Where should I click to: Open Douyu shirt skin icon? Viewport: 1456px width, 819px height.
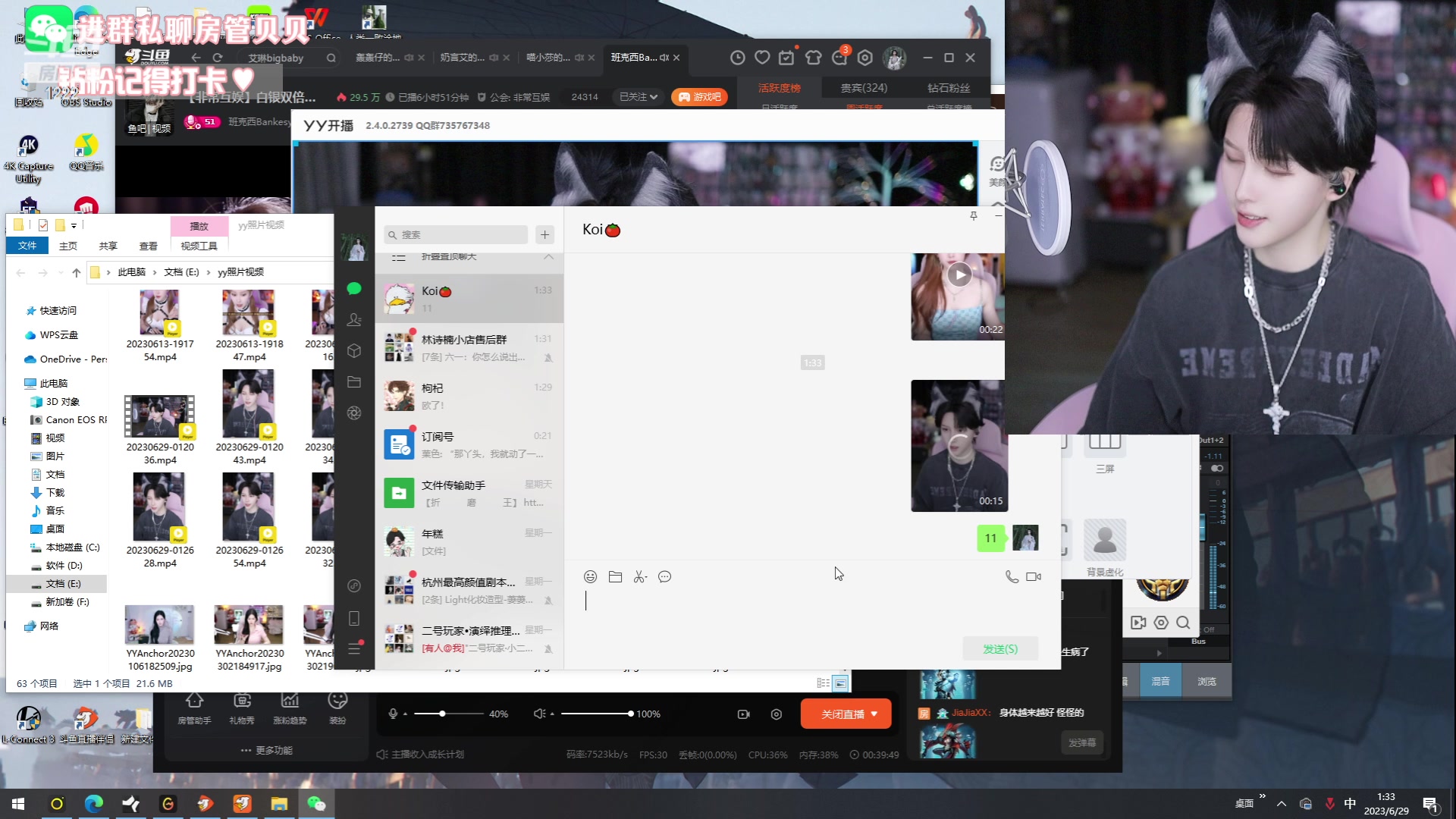pyautogui.click(x=814, y=58)
